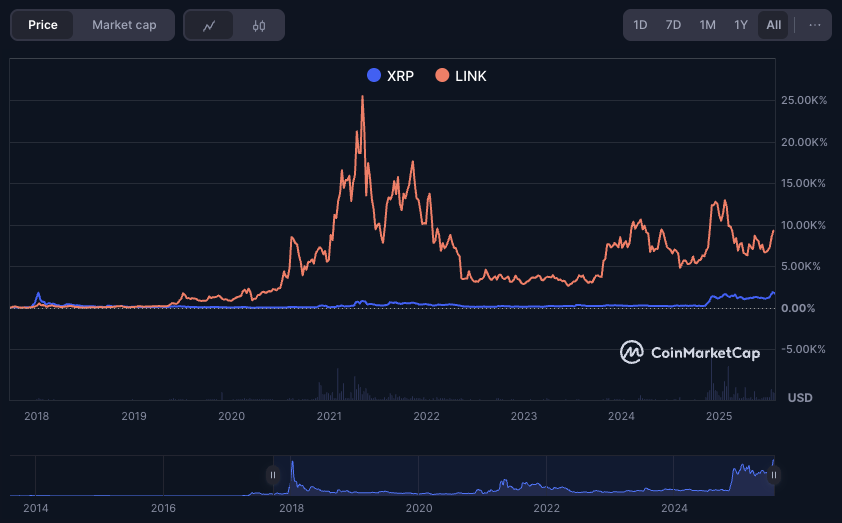Screen dimensions: 842x523
Task: Toggle the XRP series in legend
Action: [390, 76]
